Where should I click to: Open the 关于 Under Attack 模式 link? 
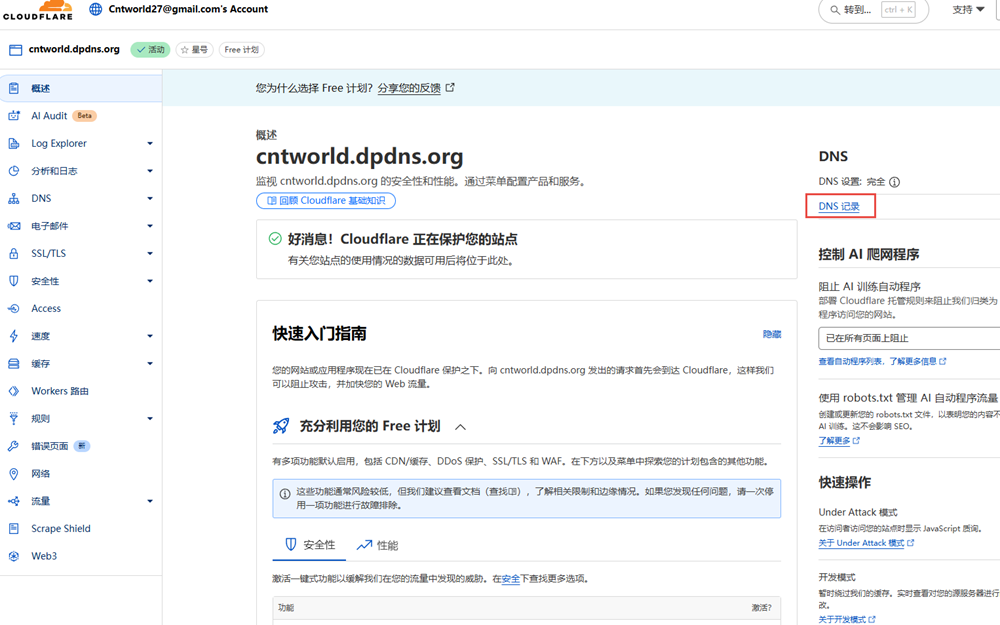862,543
